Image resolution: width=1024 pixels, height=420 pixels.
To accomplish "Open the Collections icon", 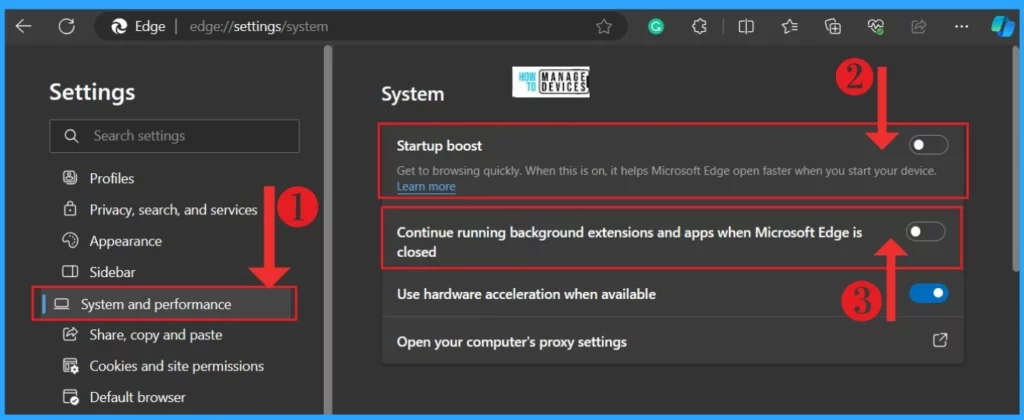I will click(x=832, y=27).
